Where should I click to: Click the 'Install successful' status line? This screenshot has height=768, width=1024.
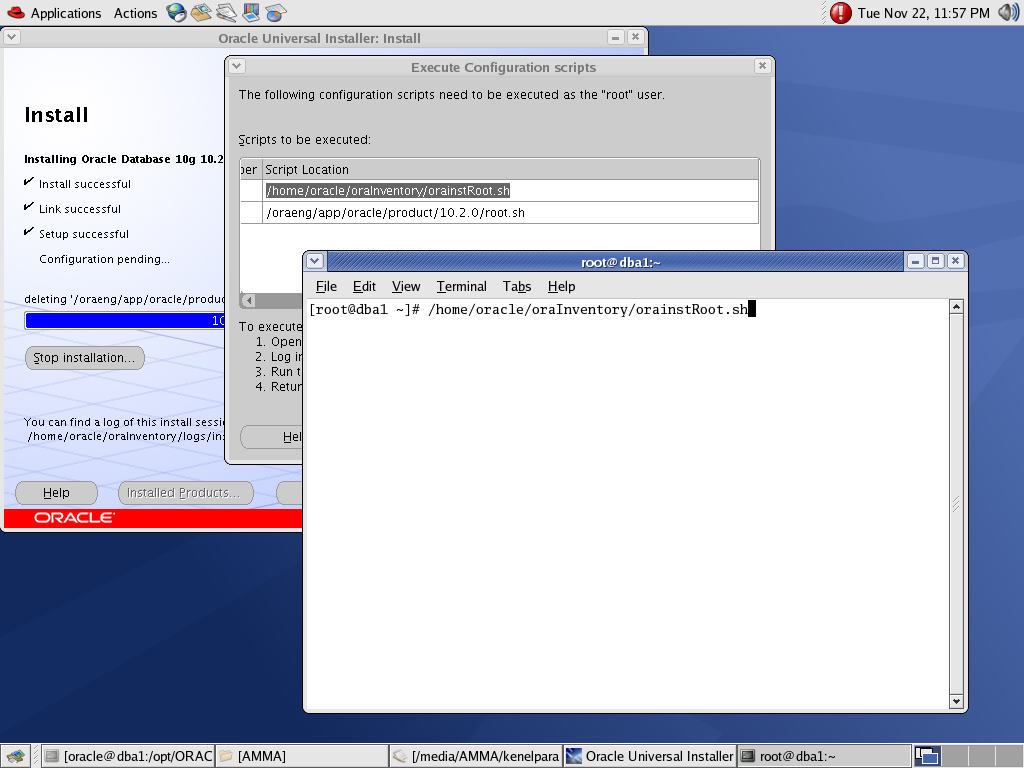84,184
